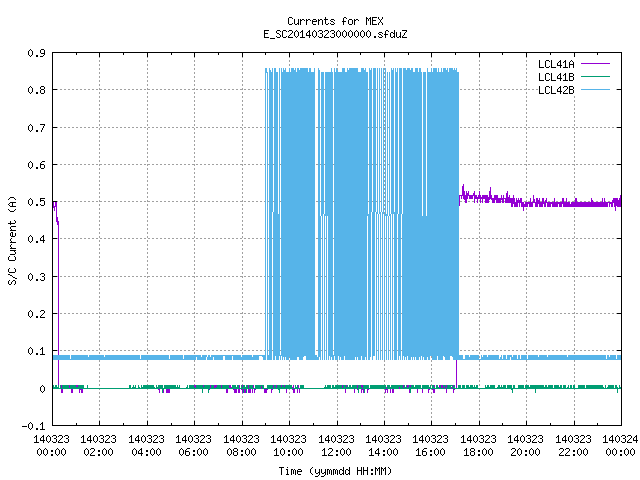The width and height of the screenshot is (640, 480).
Task: Click the 0.5 y-axis tick label
Action: pos(36,202)
